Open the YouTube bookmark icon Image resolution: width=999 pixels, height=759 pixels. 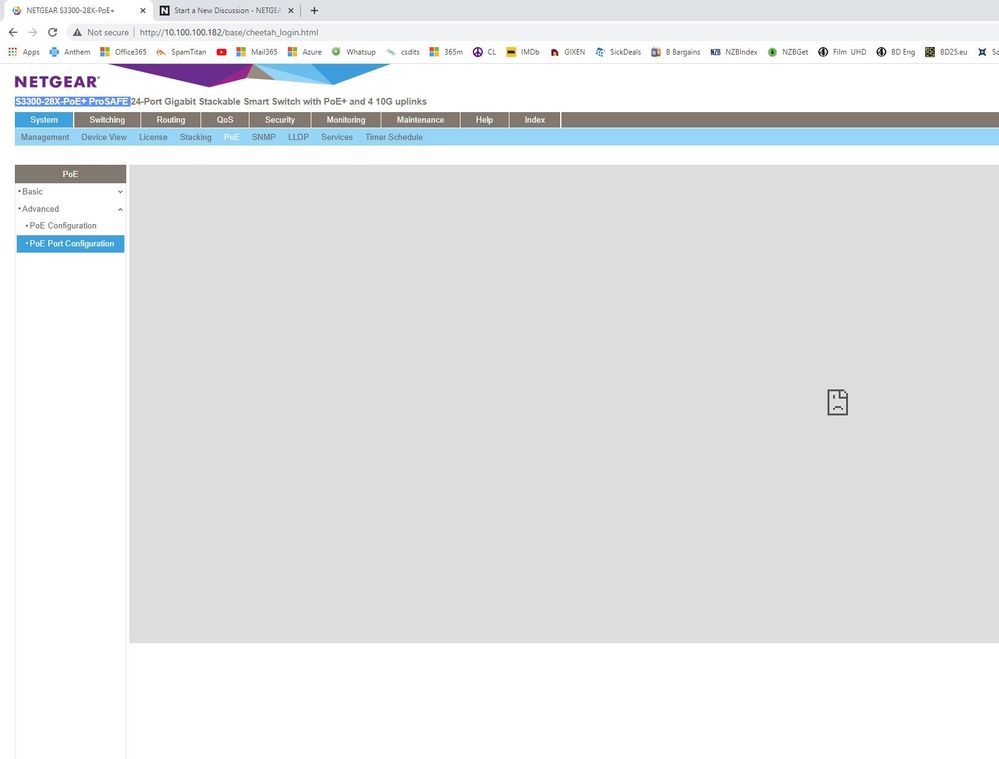pyautogui.click(x=222, y=52)
